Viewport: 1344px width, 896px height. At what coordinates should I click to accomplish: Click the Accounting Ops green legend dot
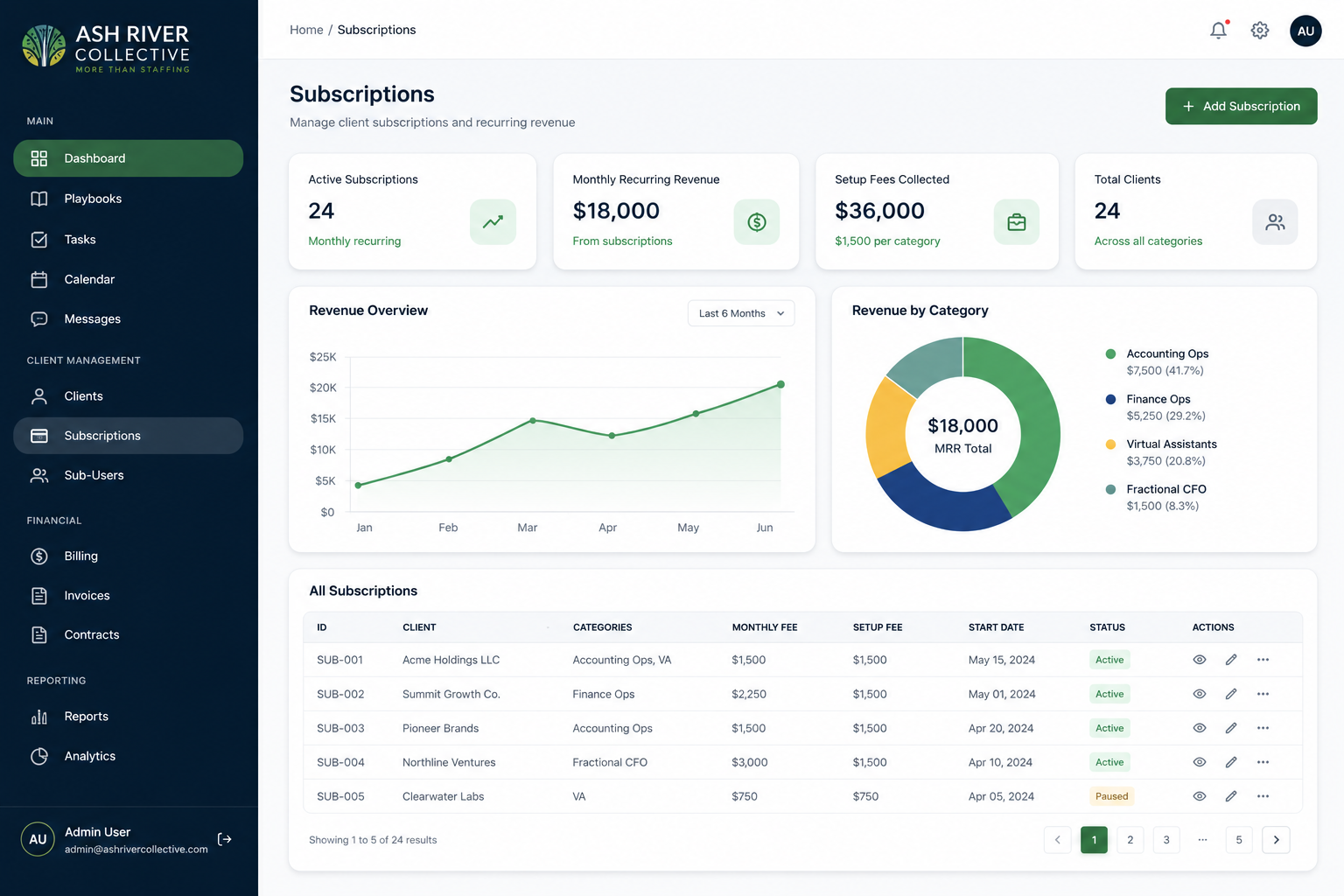[x=1110, y=354]
